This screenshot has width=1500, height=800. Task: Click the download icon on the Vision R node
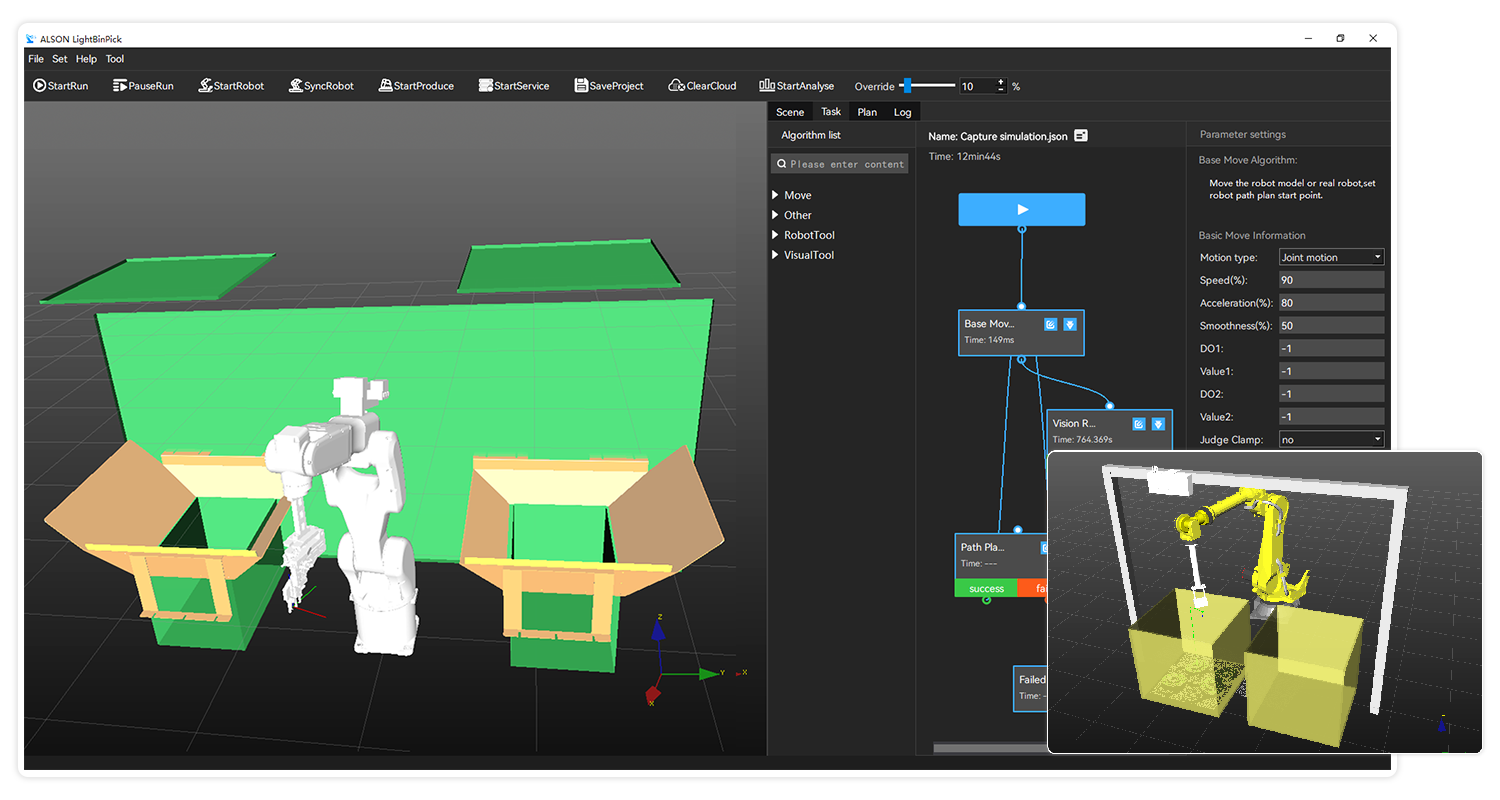[1160, 423]
